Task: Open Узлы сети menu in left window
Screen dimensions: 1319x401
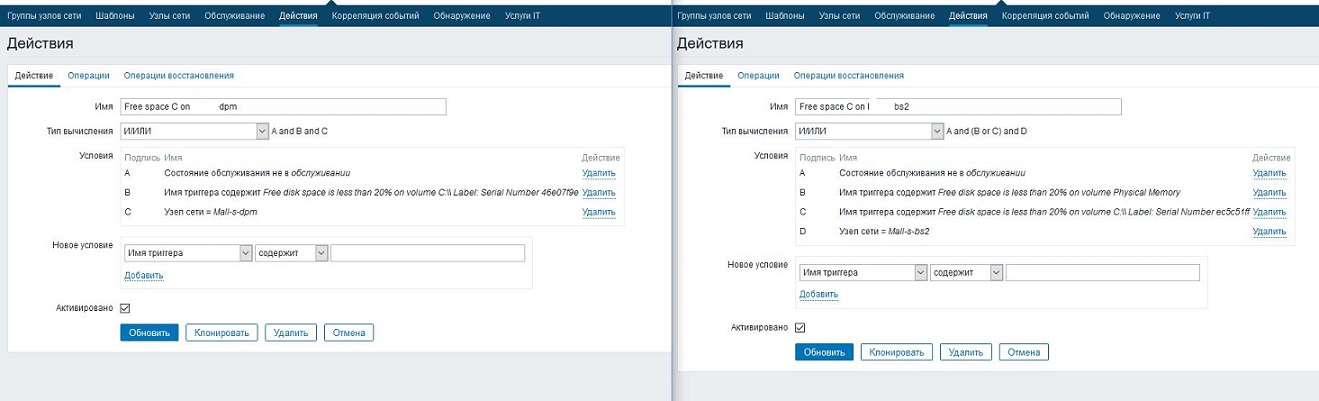Action: coord(170,16)
